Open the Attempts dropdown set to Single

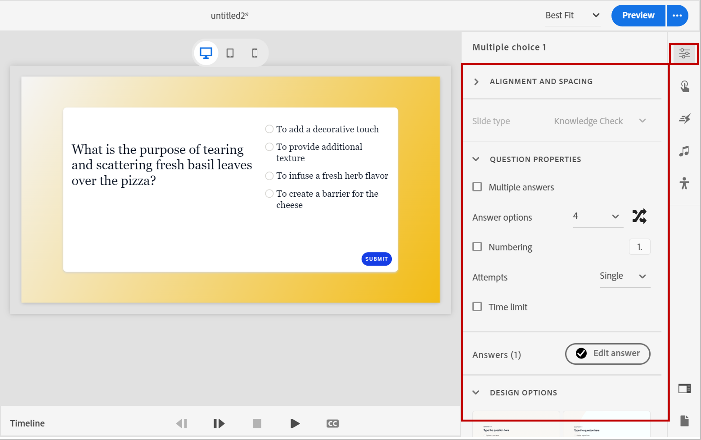624,276
